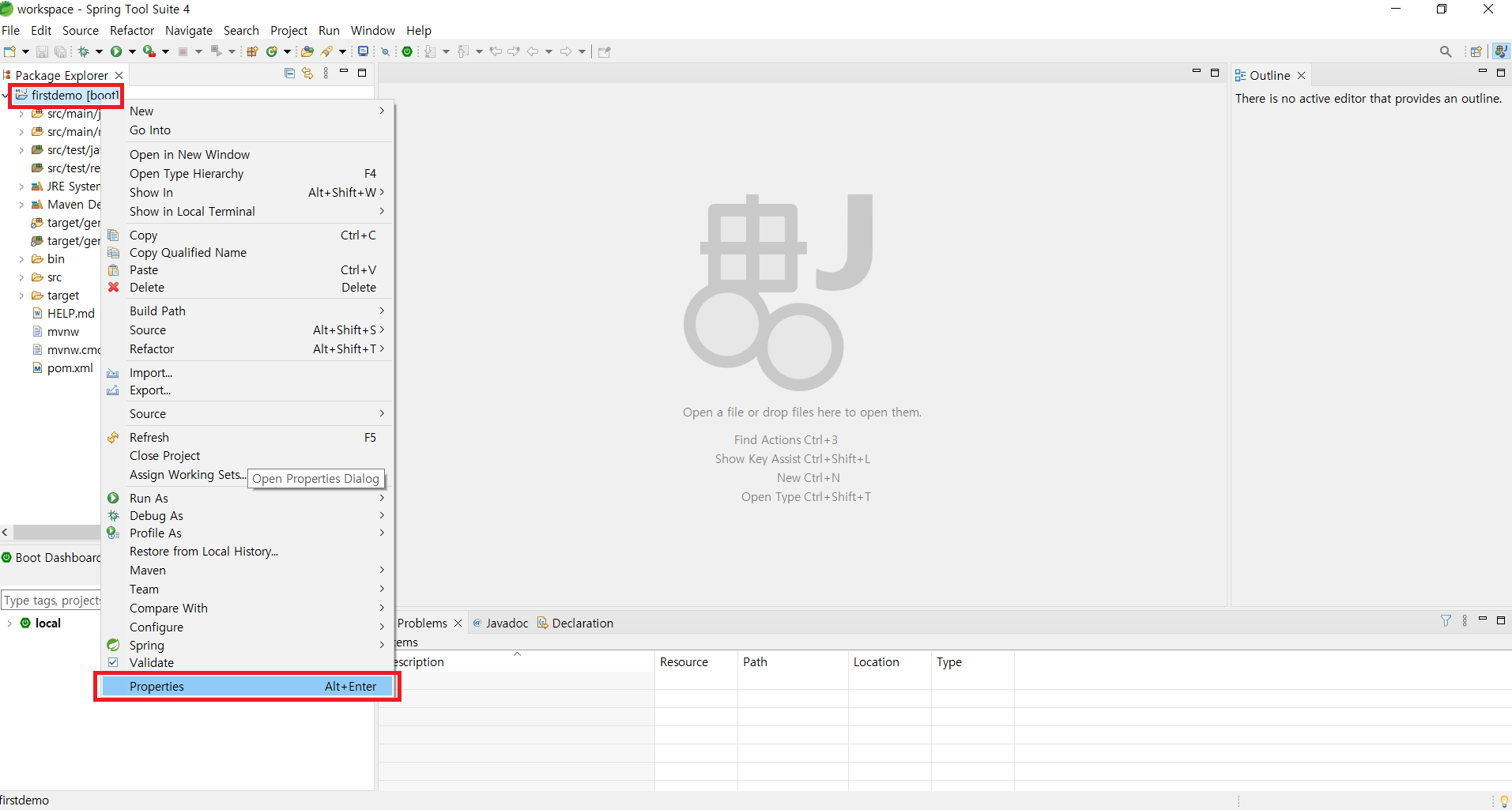This screenshot has height=810, width=1512.
Task: Choose Build Path in the context menu
Action: [x=249, y=311]
